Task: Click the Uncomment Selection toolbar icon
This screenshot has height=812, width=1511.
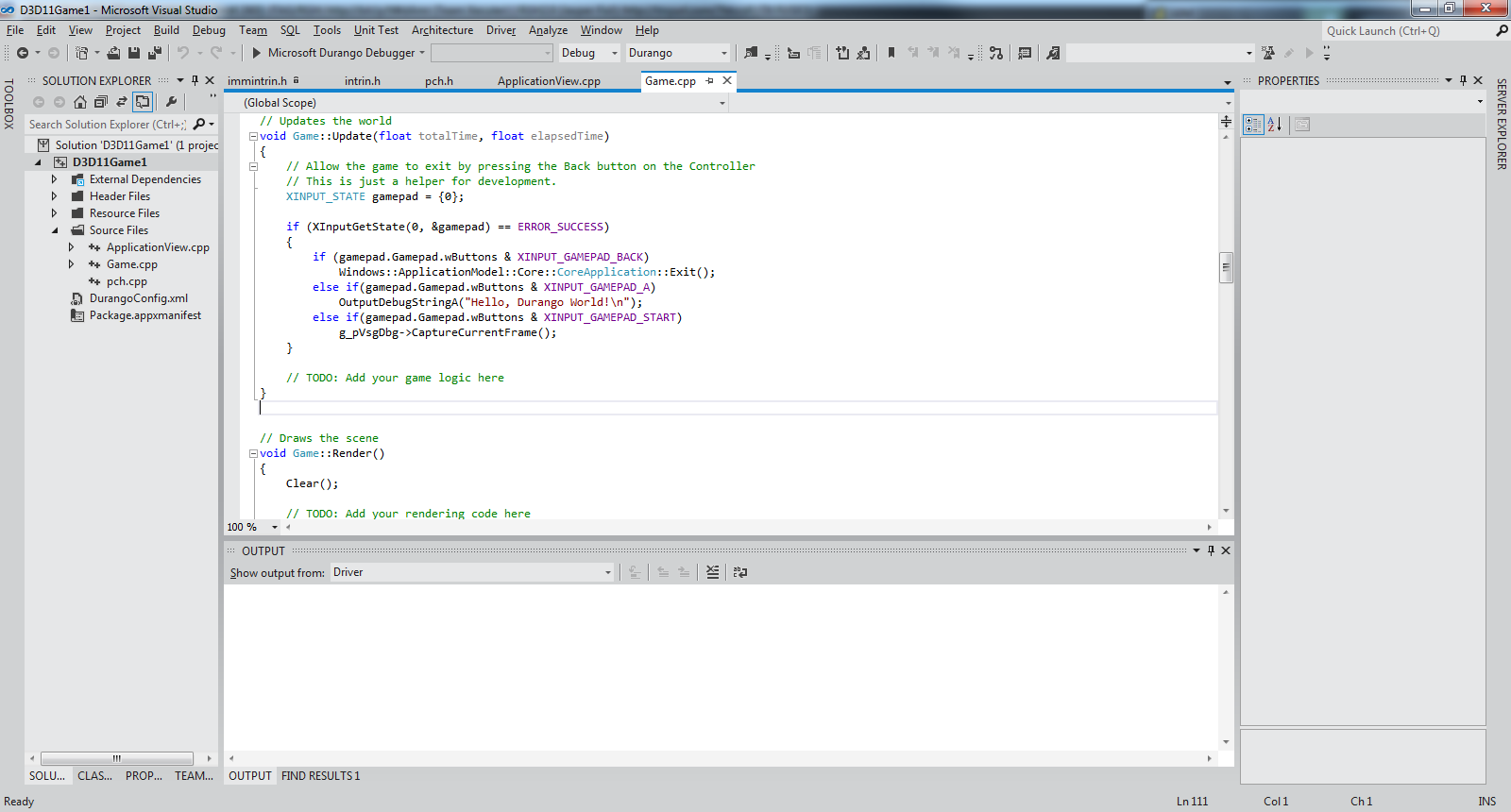Action: coord(863,53)
